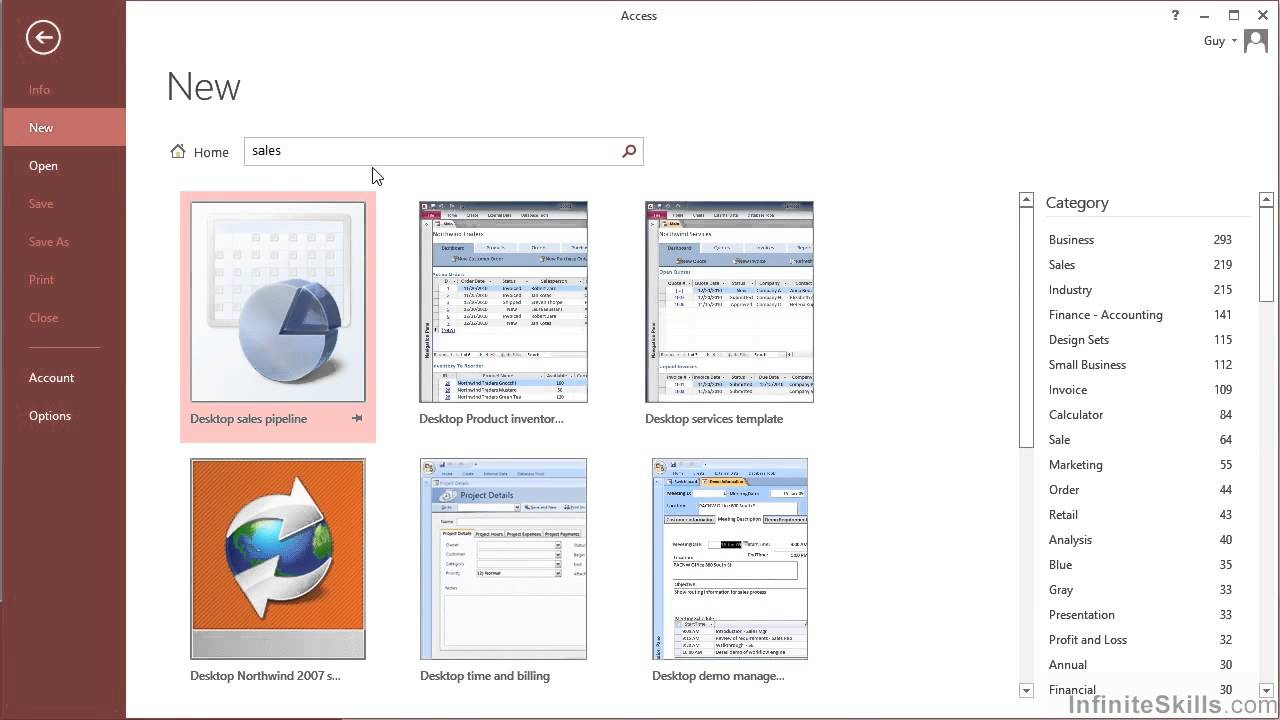
Task: Click the Home link beside search
Action: [211, 152]
